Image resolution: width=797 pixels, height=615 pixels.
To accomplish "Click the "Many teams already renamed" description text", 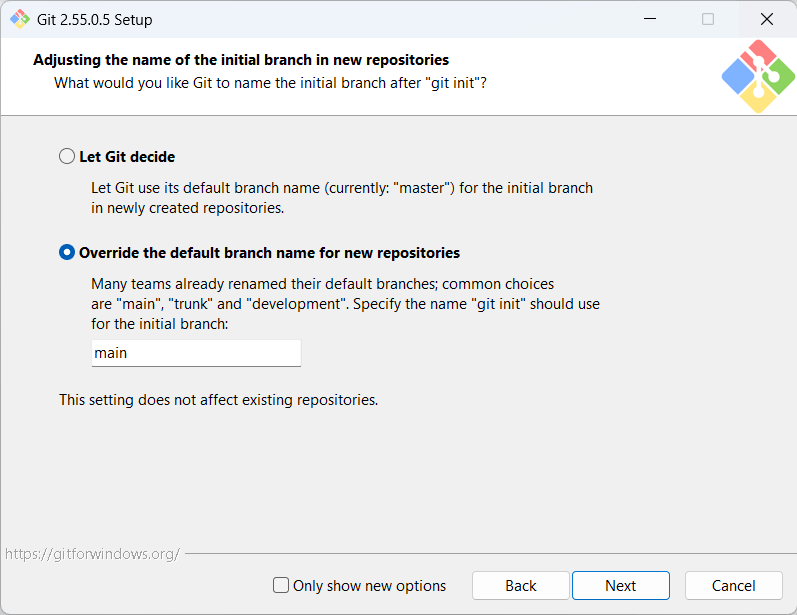I will pos(346,303).
